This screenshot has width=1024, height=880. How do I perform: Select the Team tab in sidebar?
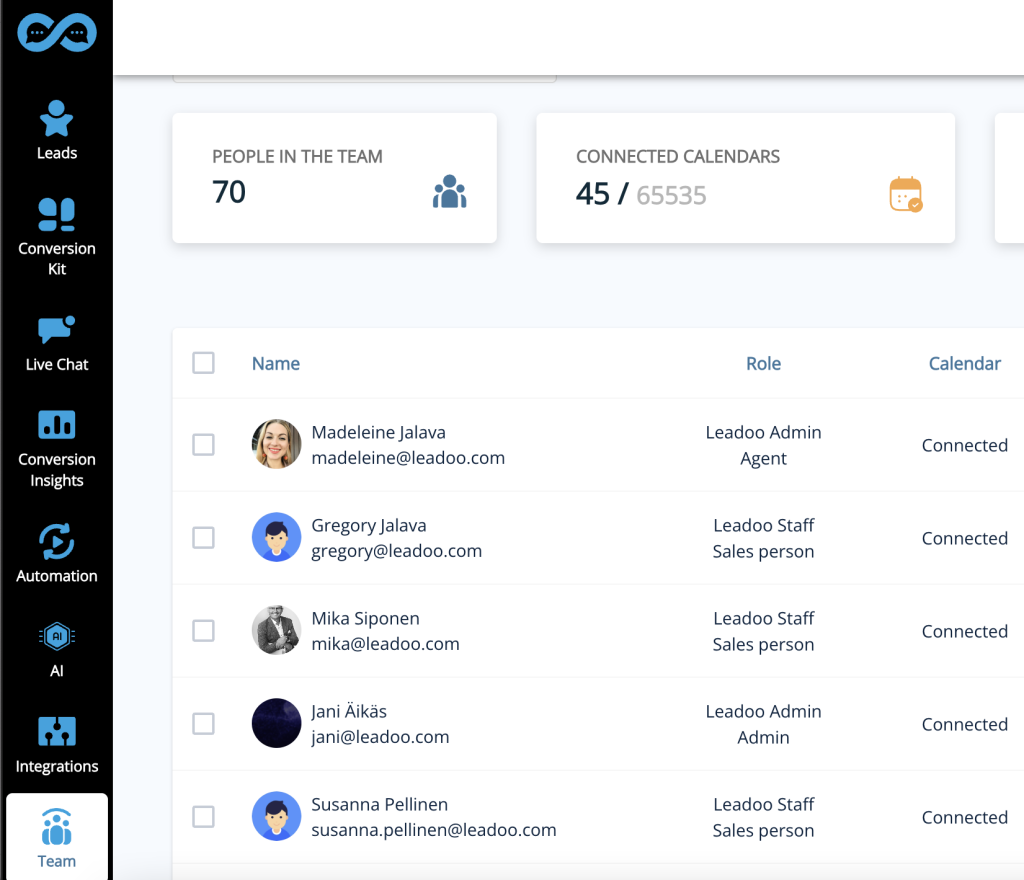57,838
